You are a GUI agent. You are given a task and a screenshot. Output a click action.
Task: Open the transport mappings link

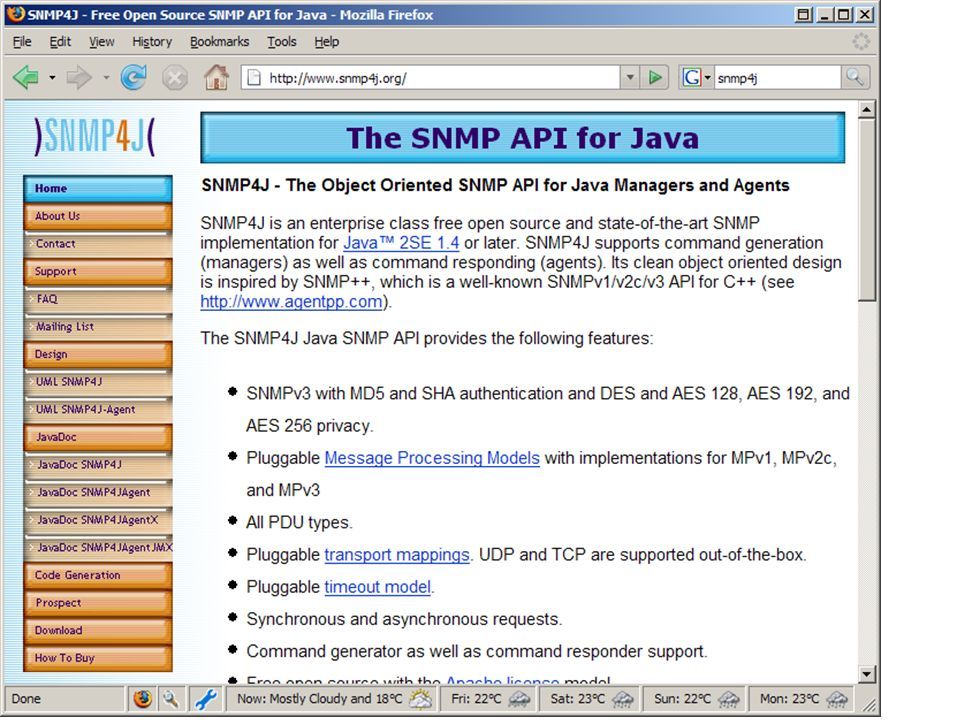pyautogui.click(x=397, y=555)
